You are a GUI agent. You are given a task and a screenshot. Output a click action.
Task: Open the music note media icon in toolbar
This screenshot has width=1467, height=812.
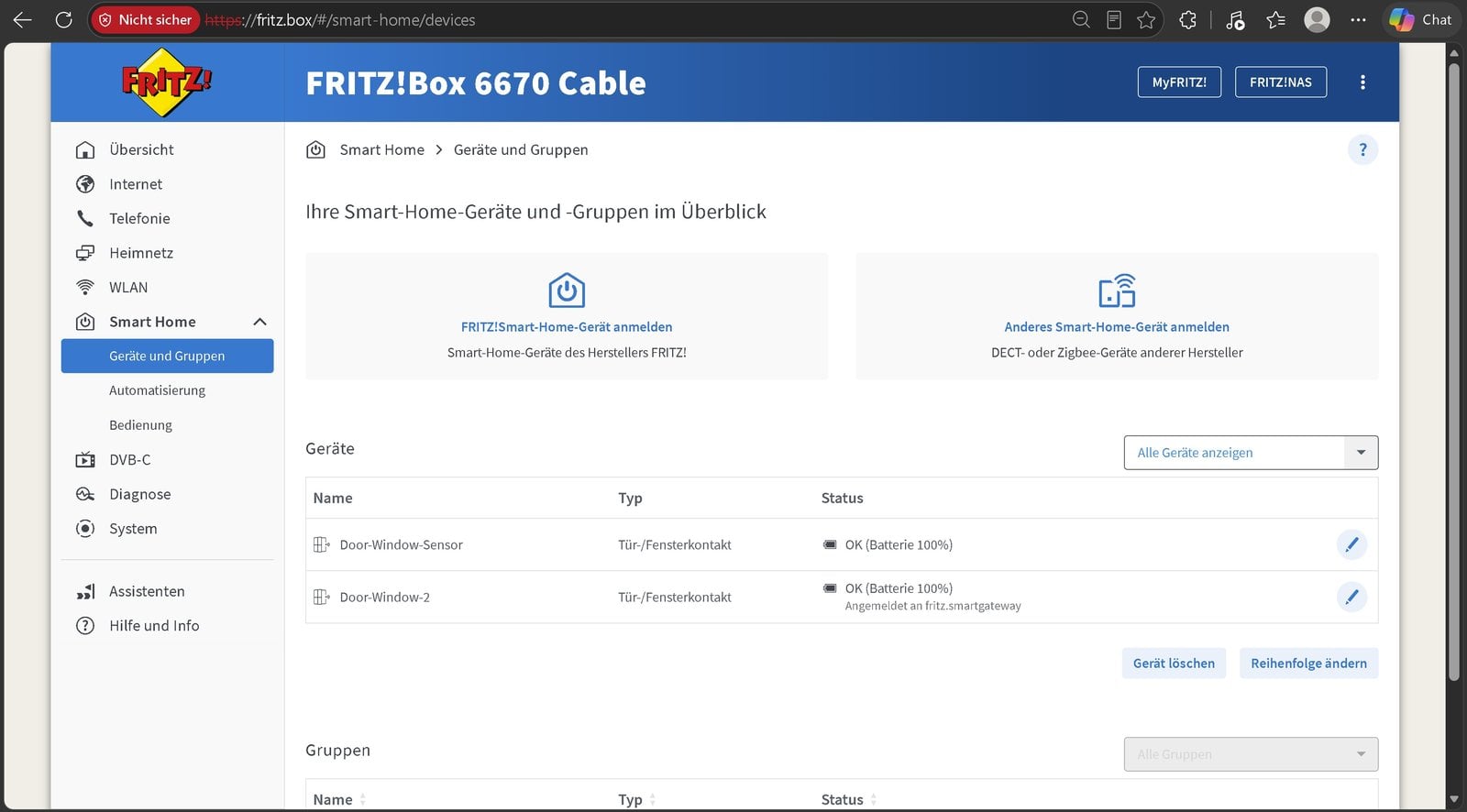point(1235,19)
